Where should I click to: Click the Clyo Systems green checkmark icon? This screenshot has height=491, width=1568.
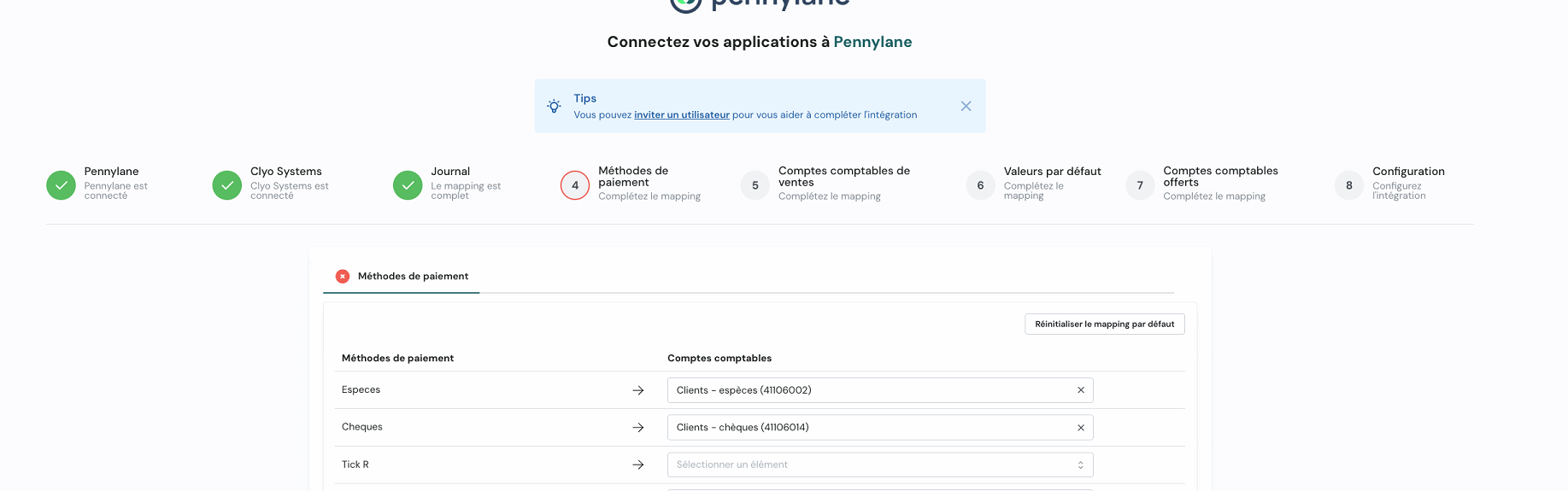tap(226, 185)
